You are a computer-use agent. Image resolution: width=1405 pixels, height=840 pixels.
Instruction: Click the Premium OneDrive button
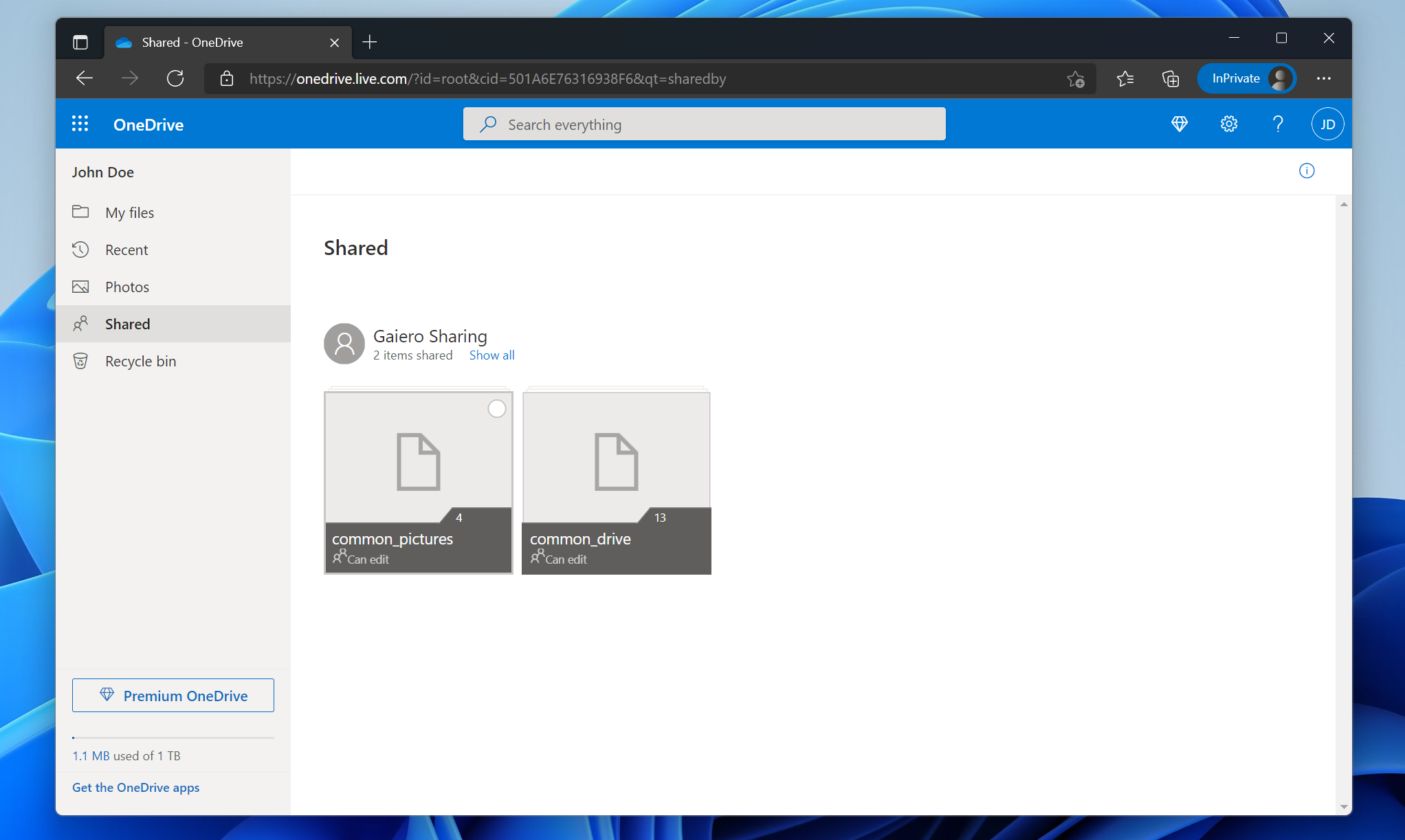(x=173, y=695)
